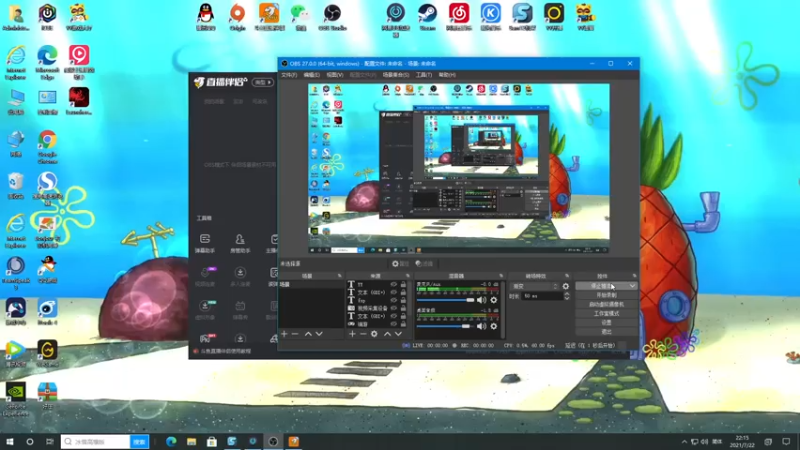Click the 退出 button in OBS

[606, 332]
